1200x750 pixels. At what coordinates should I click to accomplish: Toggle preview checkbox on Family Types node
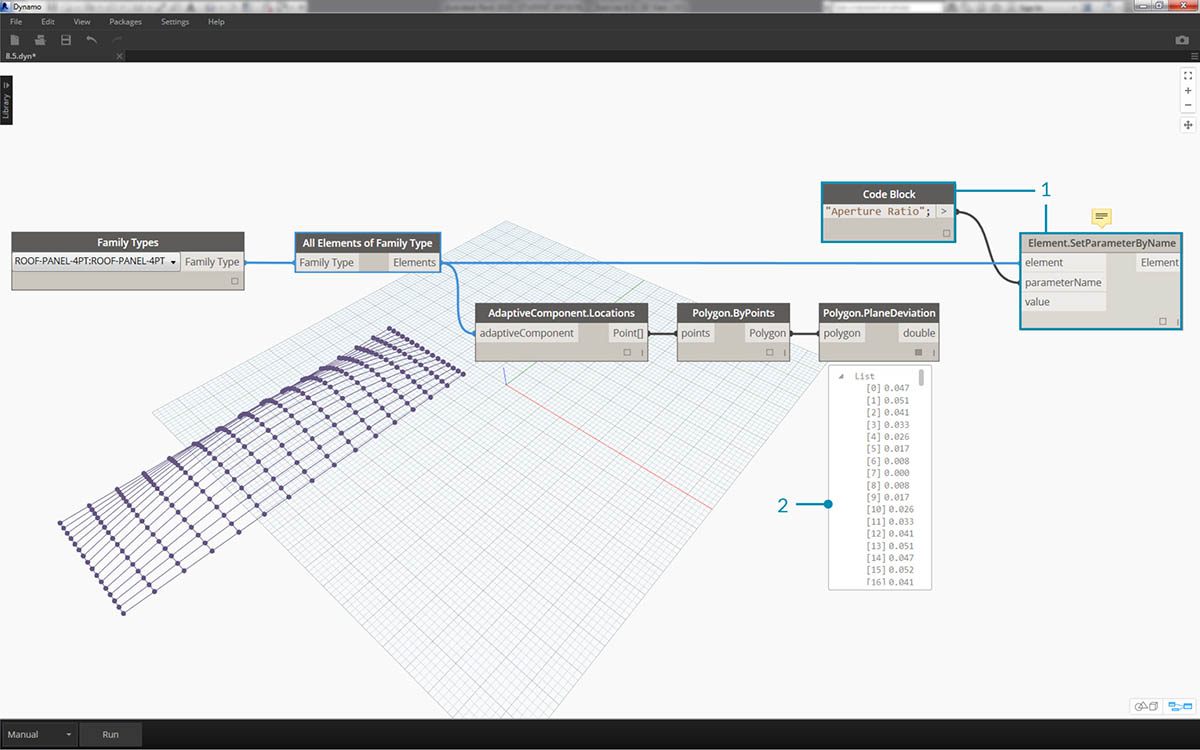(x=235, y=282)
